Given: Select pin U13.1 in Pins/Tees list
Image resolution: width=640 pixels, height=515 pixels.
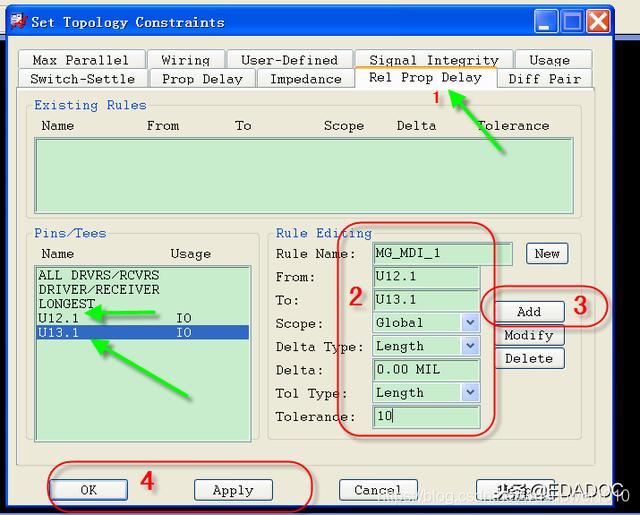Looking at the screenshot, I should (143, 333).
